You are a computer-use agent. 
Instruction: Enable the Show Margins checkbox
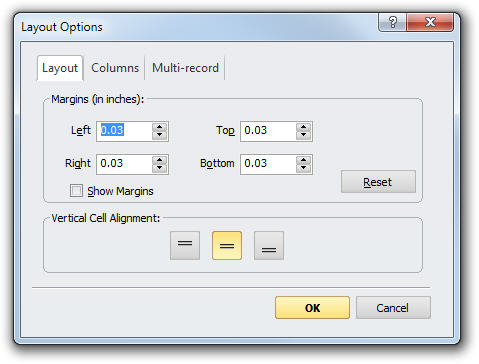(x=76, y=191)
